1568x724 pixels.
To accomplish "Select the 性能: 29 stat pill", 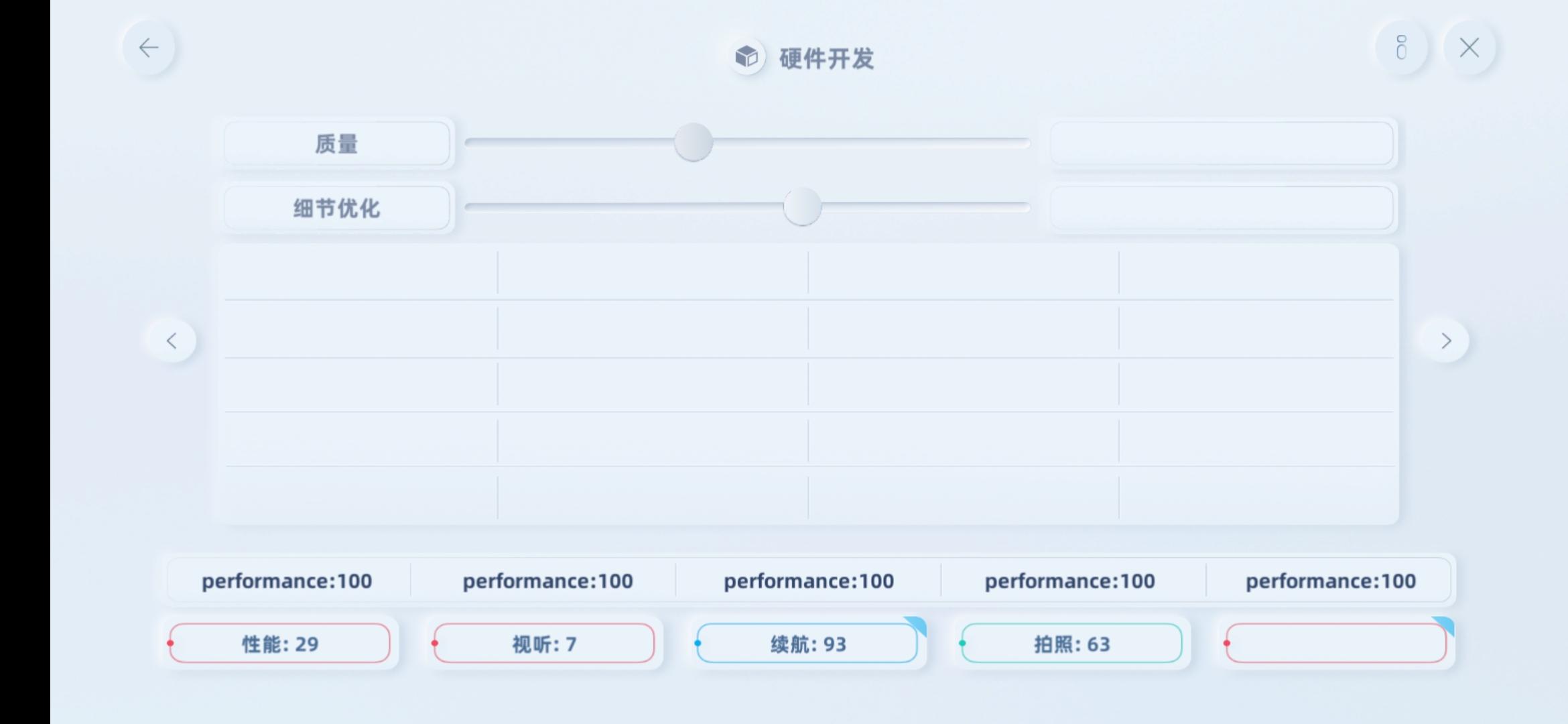I will click(279, 644).
